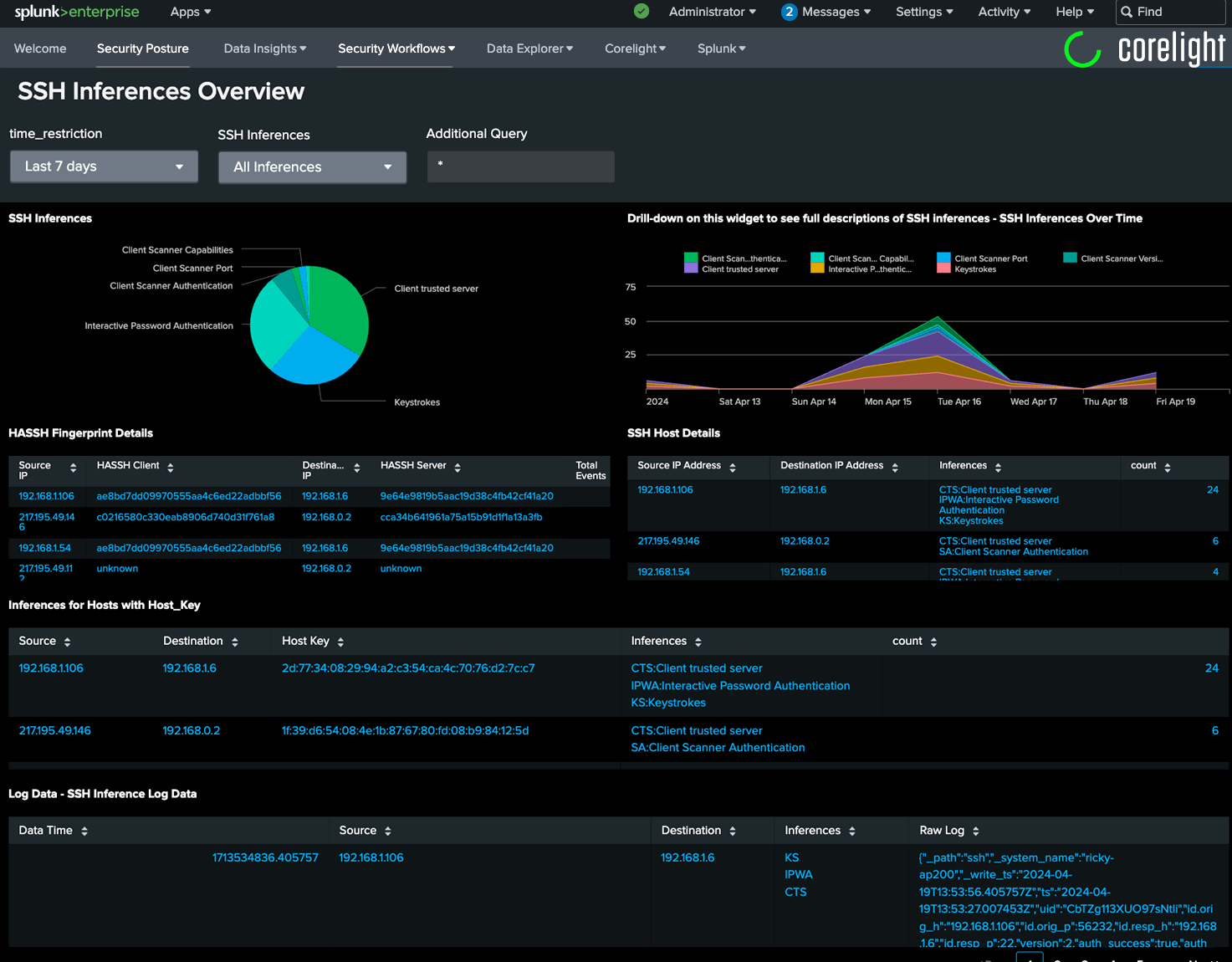Image resolution: width=1232 pixels, height=962 pixels.
Task: Switch to the Security Posture tab
Action: click(x=142, y=49)
